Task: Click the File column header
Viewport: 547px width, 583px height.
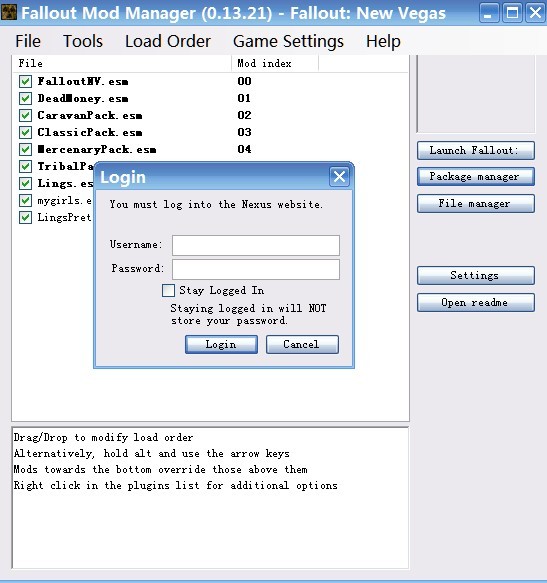Action: pos(122,63)
